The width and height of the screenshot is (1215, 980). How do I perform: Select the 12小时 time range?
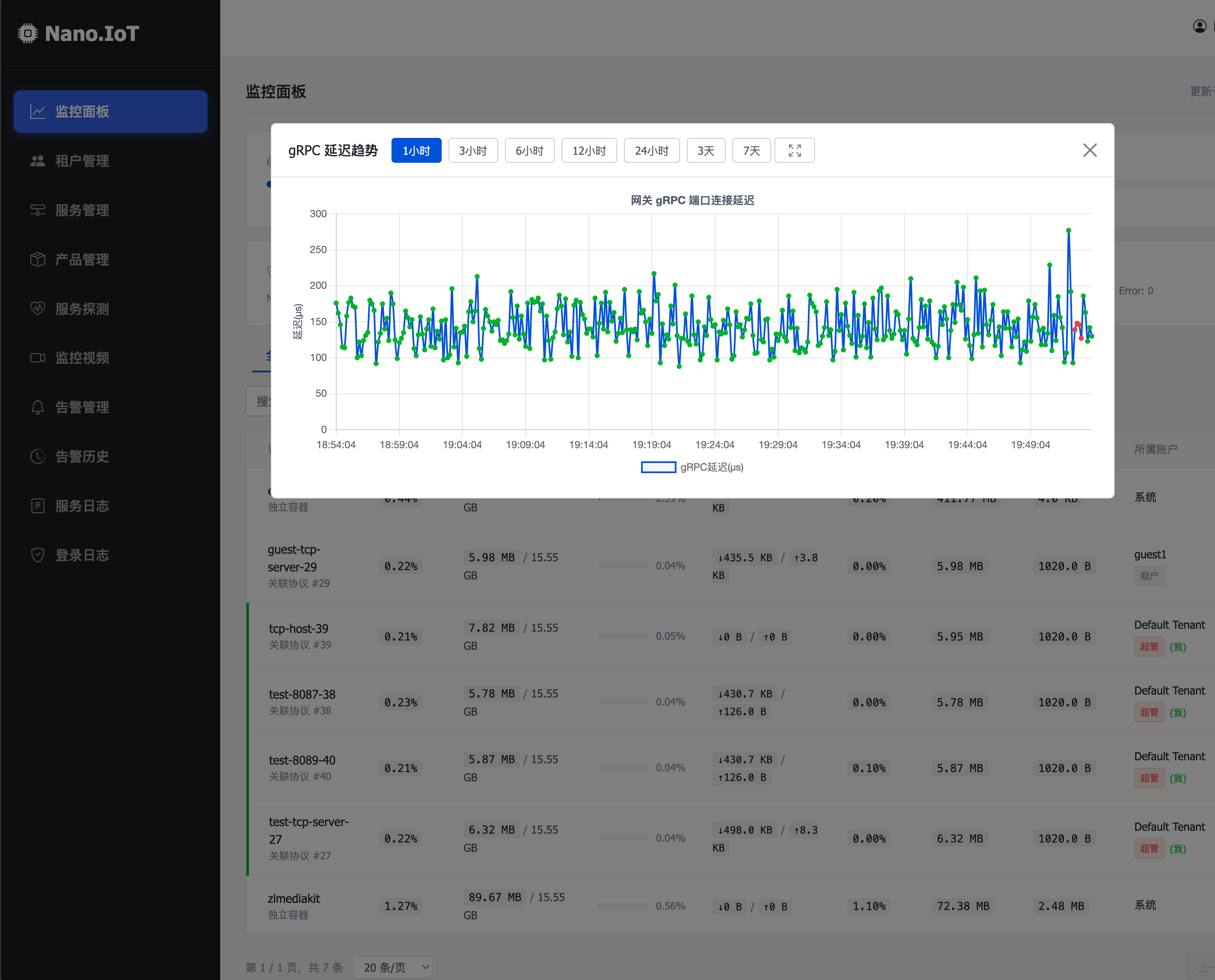tap(589, 150)
